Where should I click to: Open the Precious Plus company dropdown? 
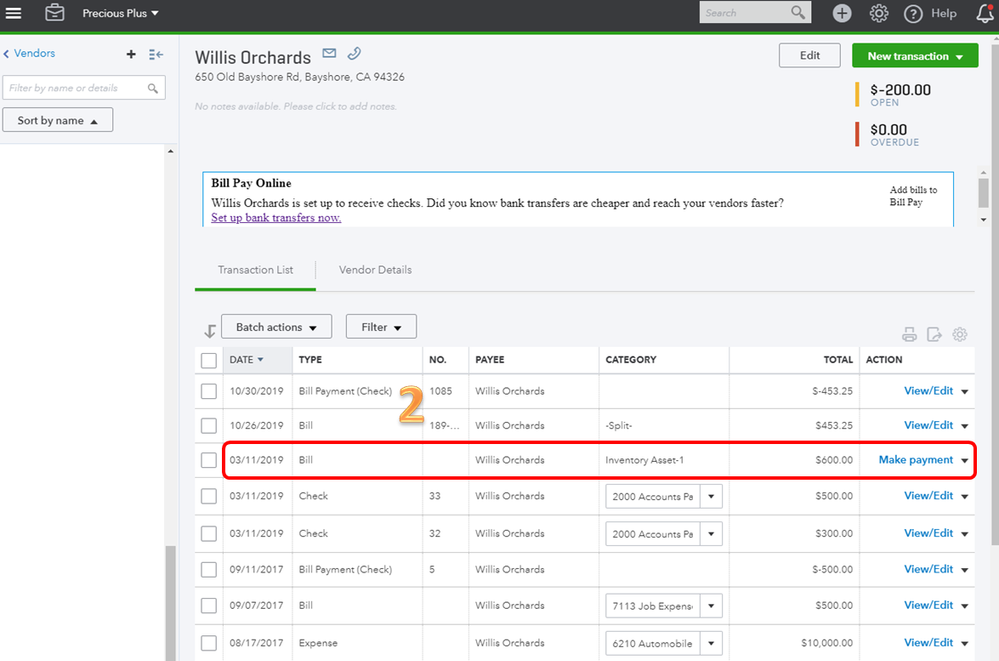click(x=120, y=13)
